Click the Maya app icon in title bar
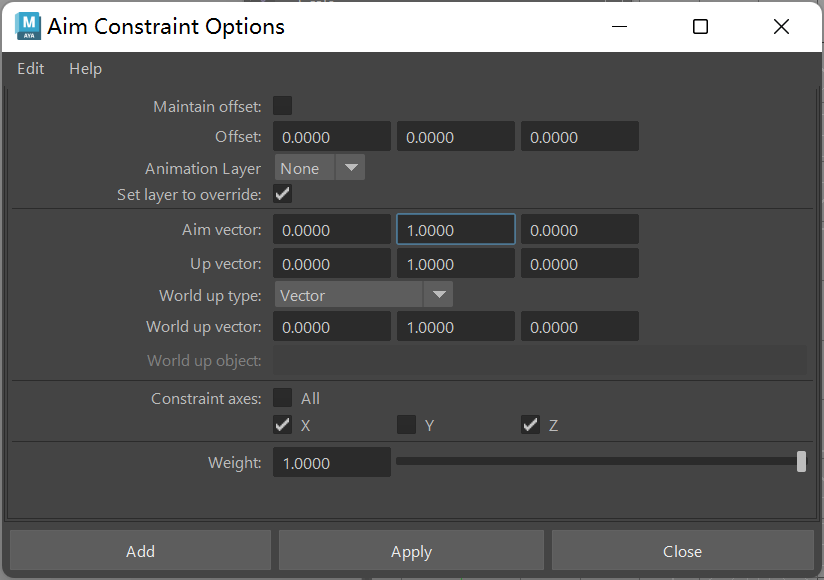The image size is (824, 580). pos(28,26)
